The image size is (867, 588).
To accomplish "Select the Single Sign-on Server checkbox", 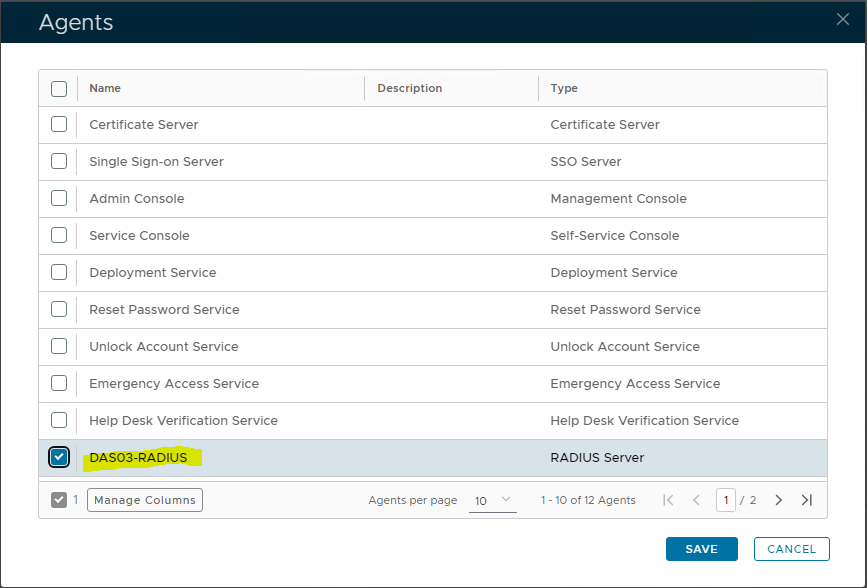I will pos(59,162).
